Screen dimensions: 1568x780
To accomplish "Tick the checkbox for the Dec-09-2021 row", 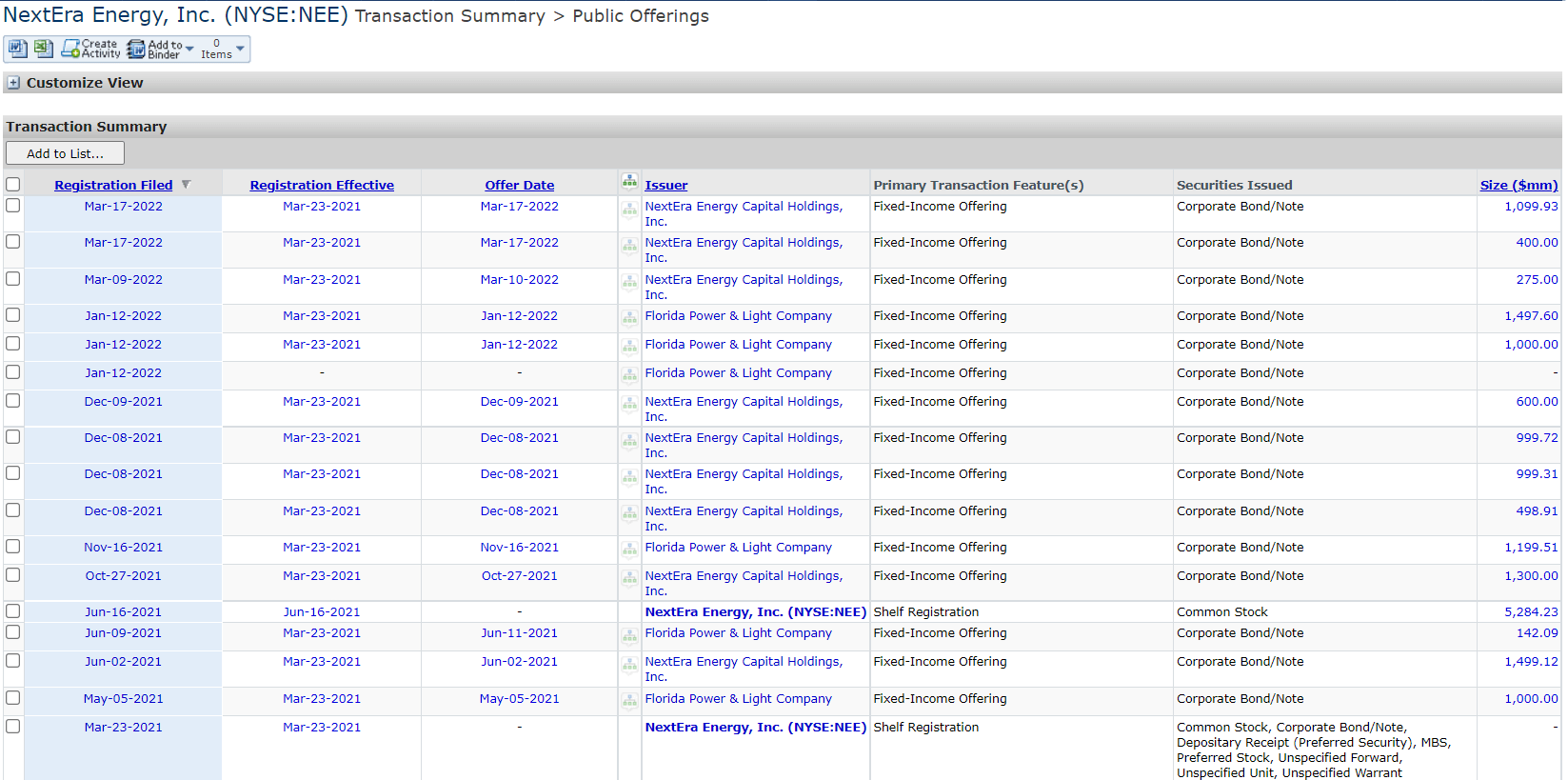I will pyautogui.click(x=12, y=401).
